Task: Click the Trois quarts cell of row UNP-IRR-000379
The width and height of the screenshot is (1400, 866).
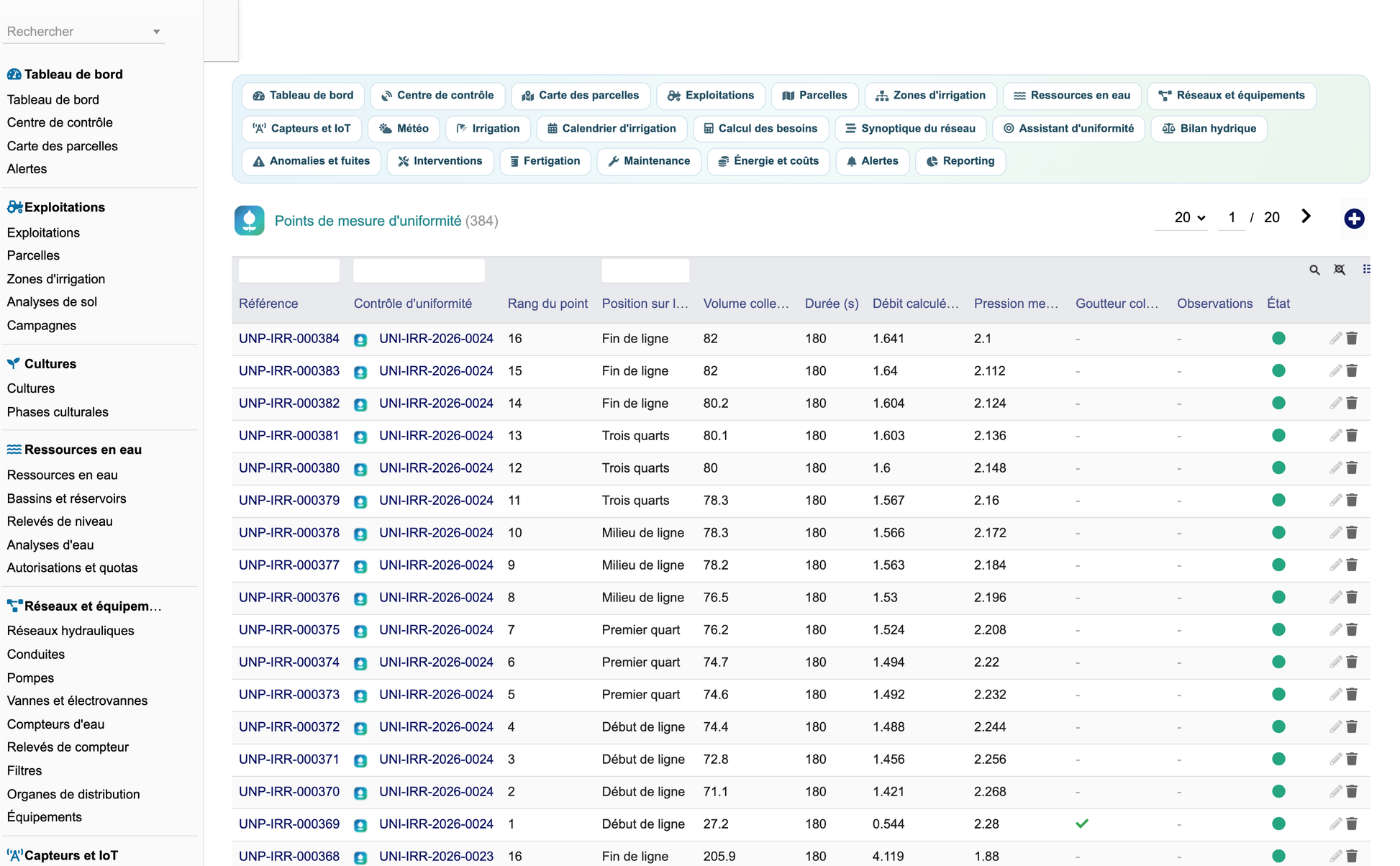Action: point(635,500)
